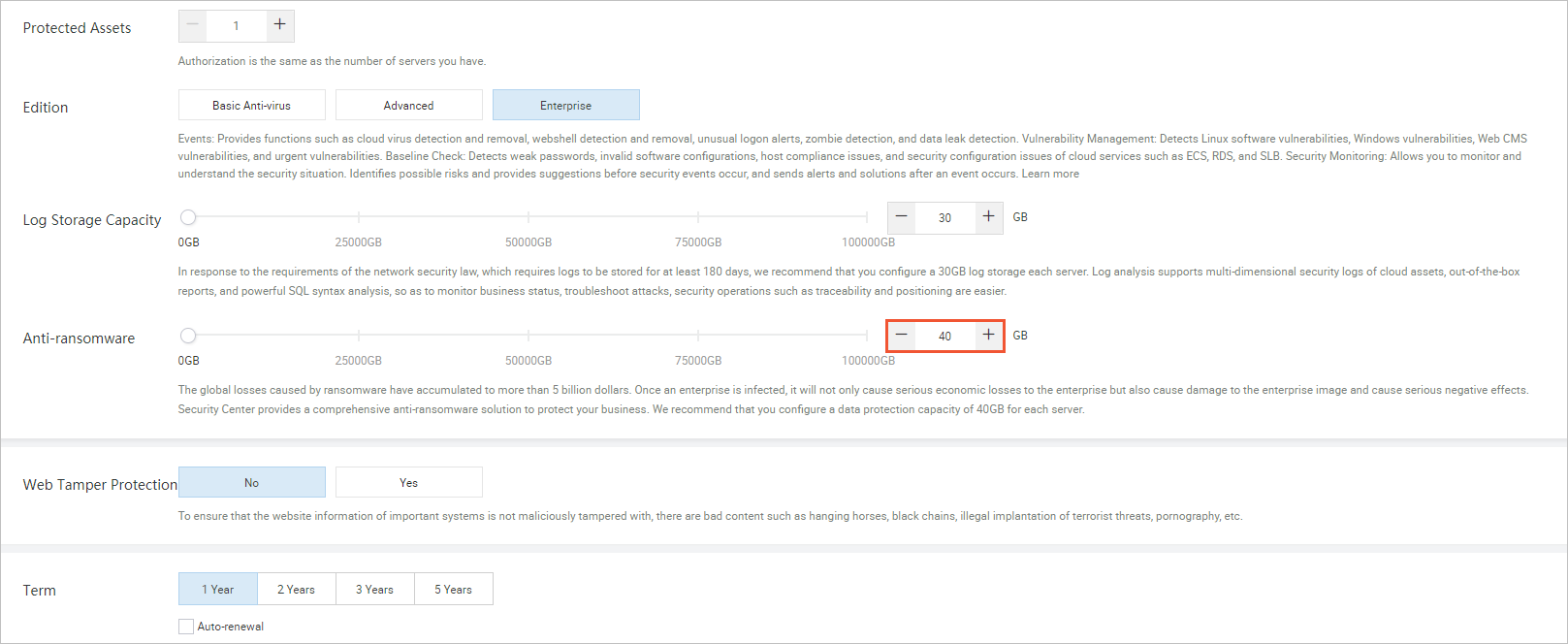Image resolution: width=1568 pixels, height=644 pixels.
Task: Click the Anti-ransomware slider handle
Action: click(x=188, y=336)
